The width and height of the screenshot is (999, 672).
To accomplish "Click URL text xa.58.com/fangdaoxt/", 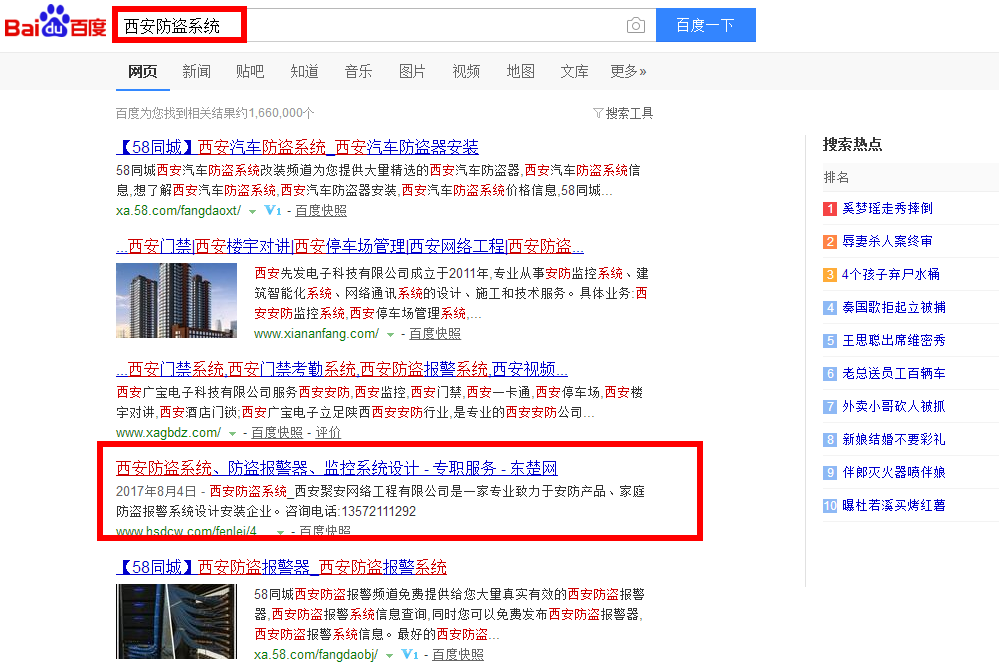I will click(x=178, y=210).
